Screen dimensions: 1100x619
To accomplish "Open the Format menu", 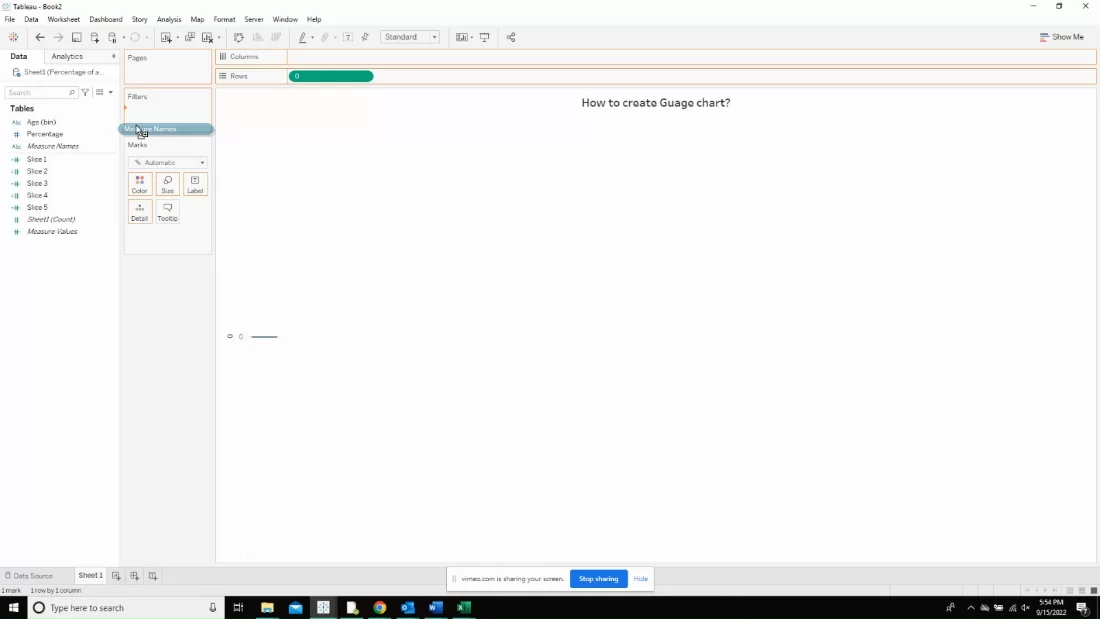I will click(224, 20).
